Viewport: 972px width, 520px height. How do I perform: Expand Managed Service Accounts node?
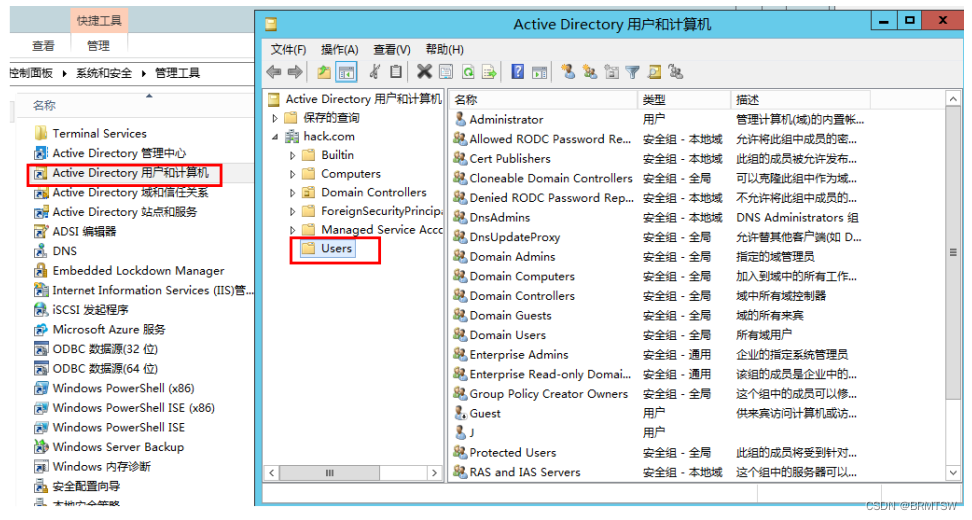[x=293, y=230]
